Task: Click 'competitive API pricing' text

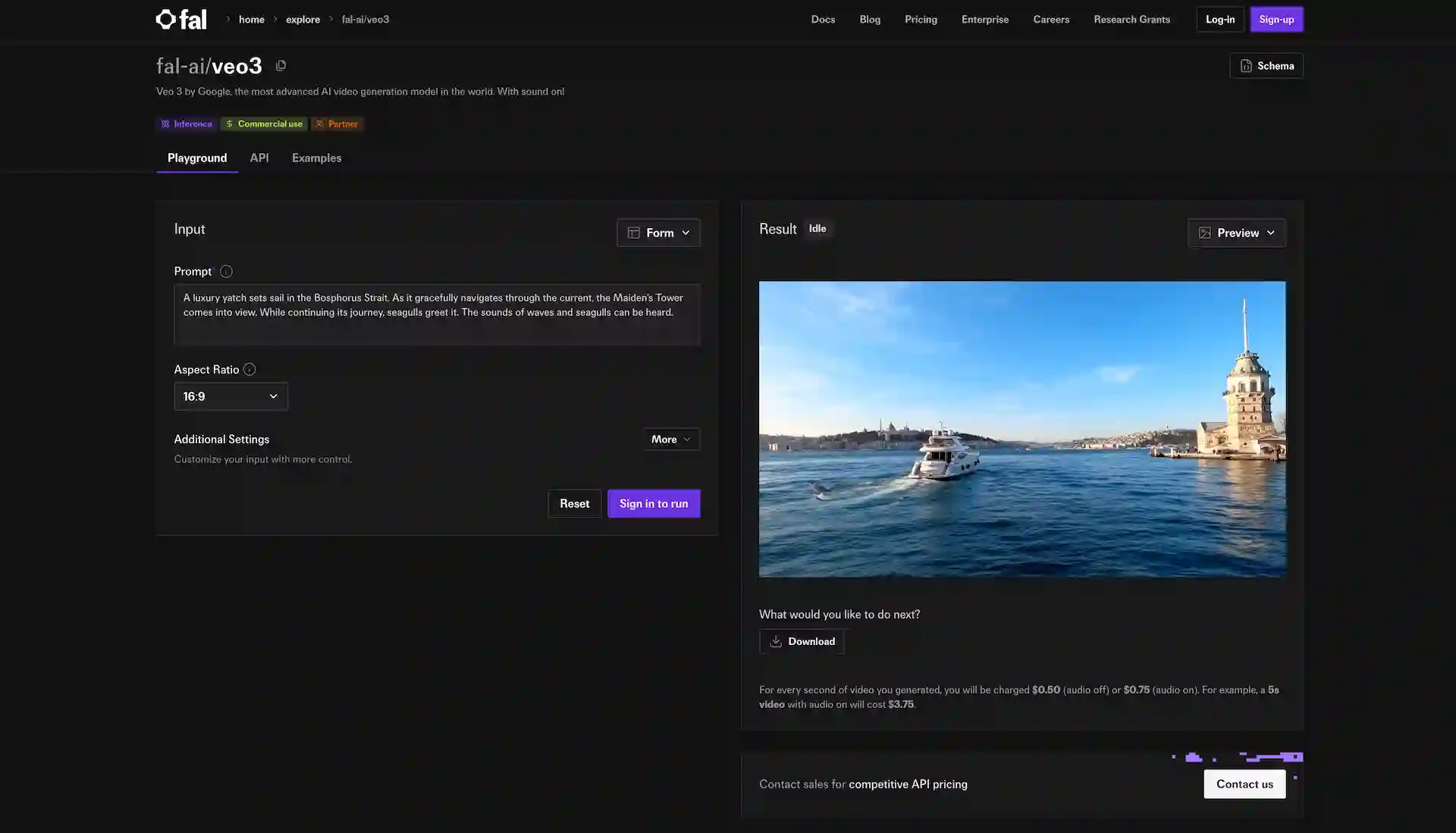Action: [908, 784]
